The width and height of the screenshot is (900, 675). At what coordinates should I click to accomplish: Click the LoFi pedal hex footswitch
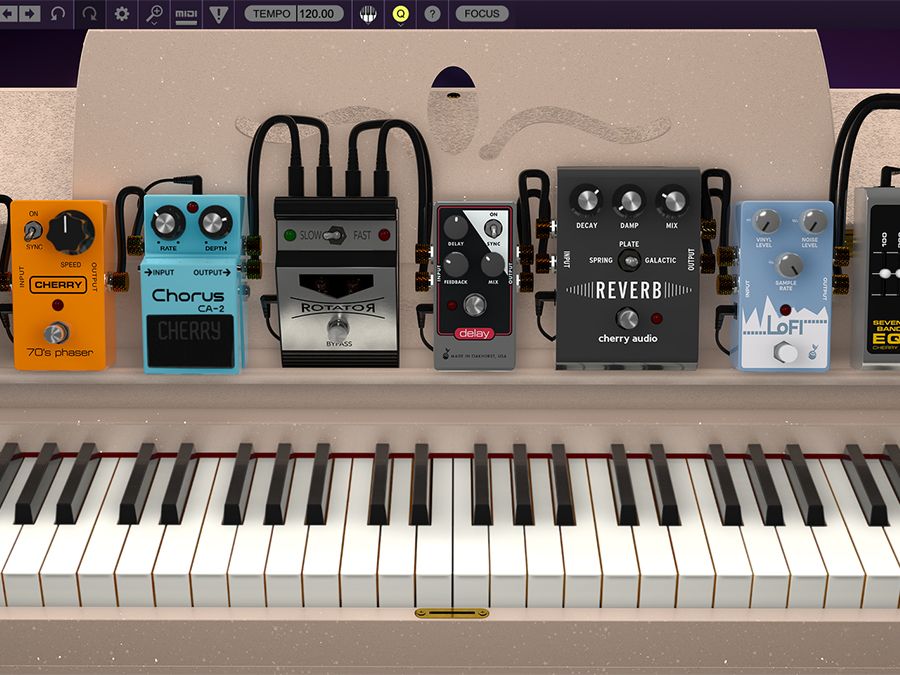click(x=783, y=352)
